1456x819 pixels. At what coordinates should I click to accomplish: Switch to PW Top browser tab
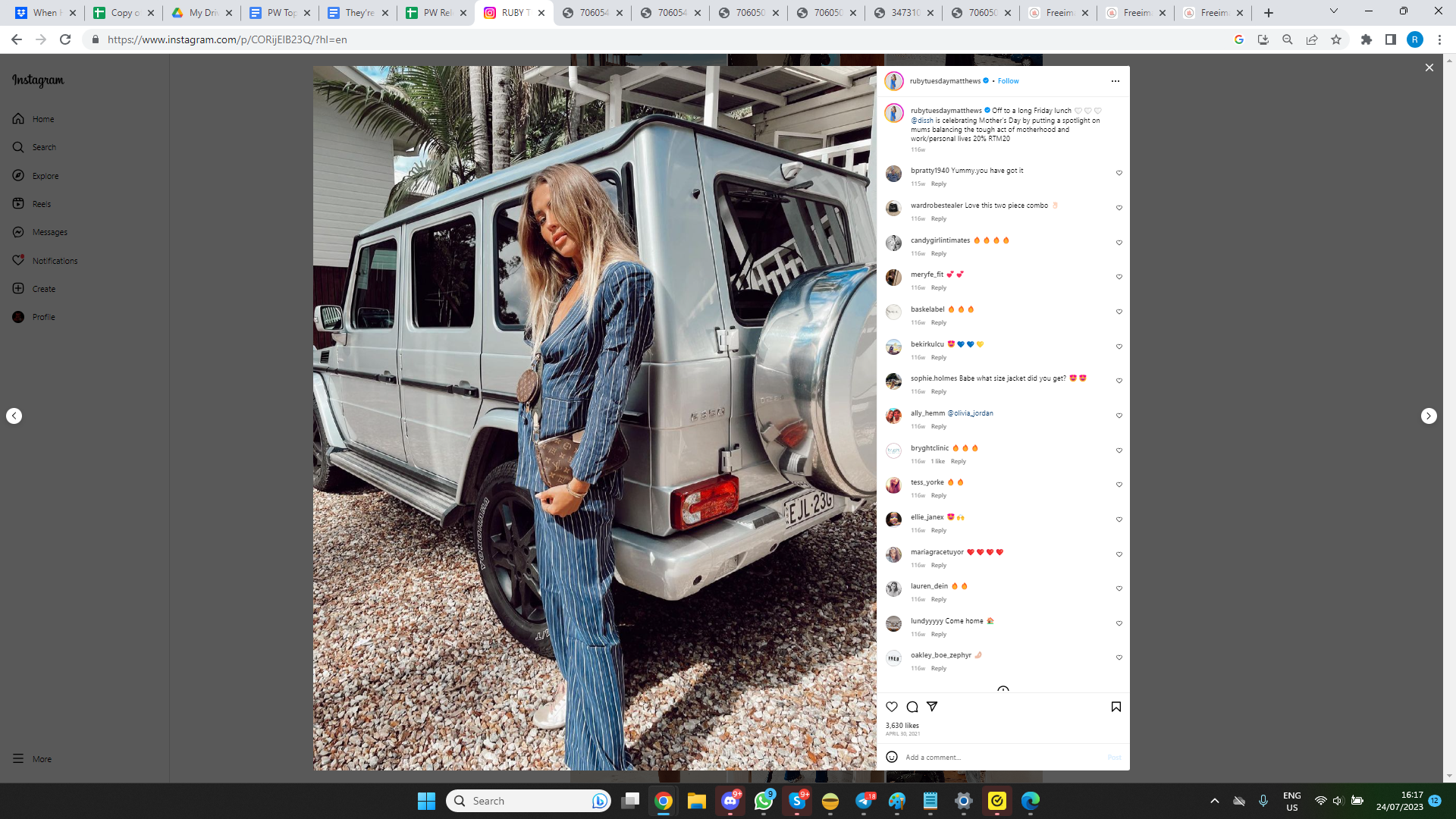(x=281, y=13)
